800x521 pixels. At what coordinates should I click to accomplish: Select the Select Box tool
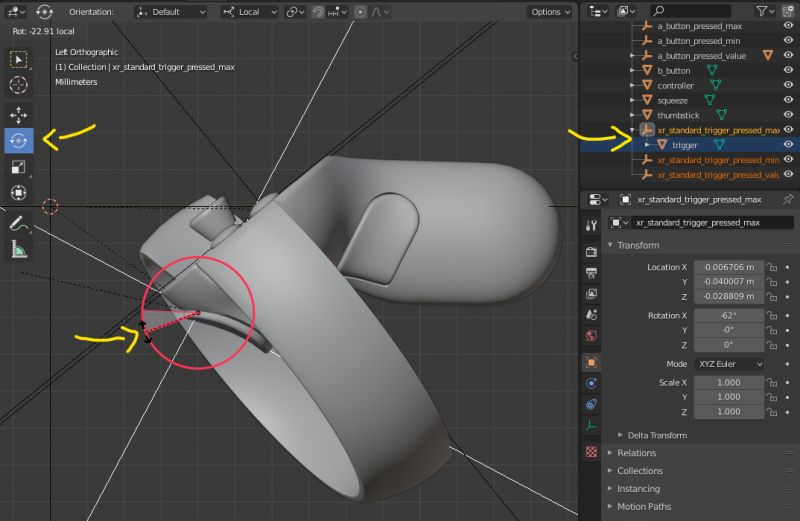(19, 60)
